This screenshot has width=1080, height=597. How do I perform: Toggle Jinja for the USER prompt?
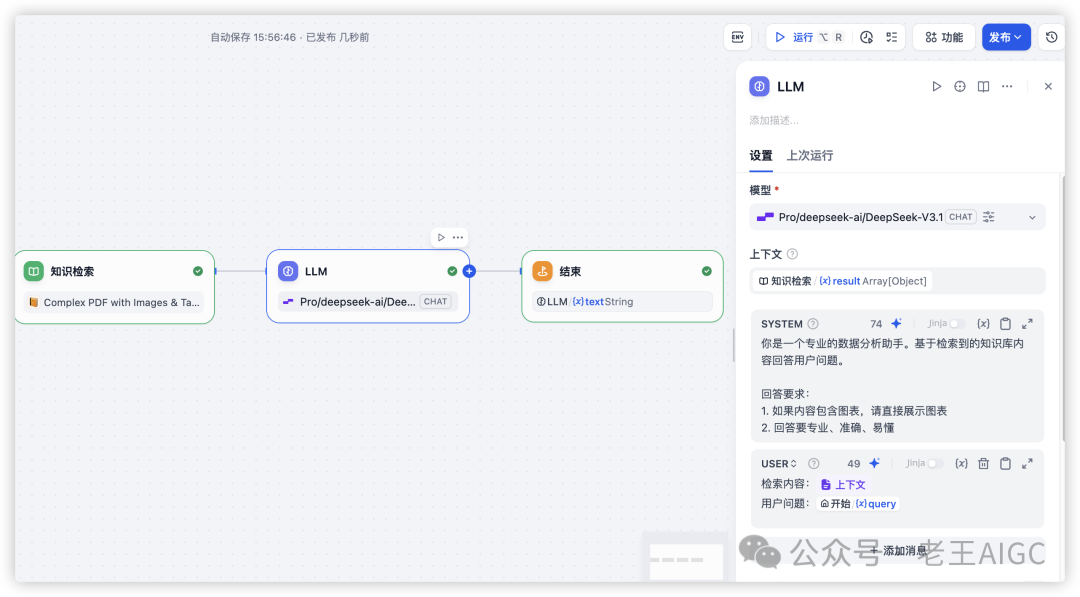(x=935, y=463)
